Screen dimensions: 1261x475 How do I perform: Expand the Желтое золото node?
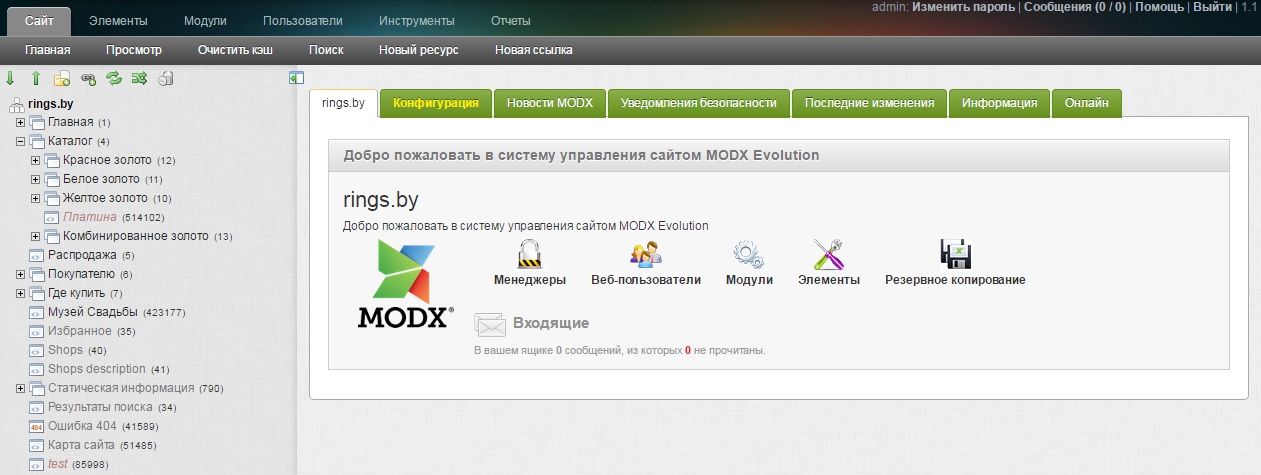coord(36,198)
